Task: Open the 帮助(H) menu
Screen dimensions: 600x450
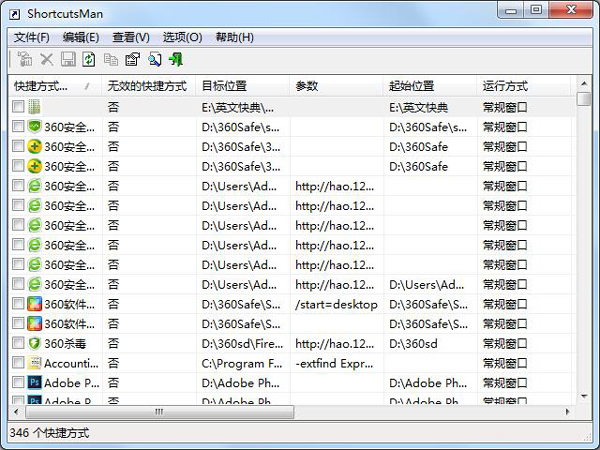Action: pyautogui.click(x=235, y=38)
